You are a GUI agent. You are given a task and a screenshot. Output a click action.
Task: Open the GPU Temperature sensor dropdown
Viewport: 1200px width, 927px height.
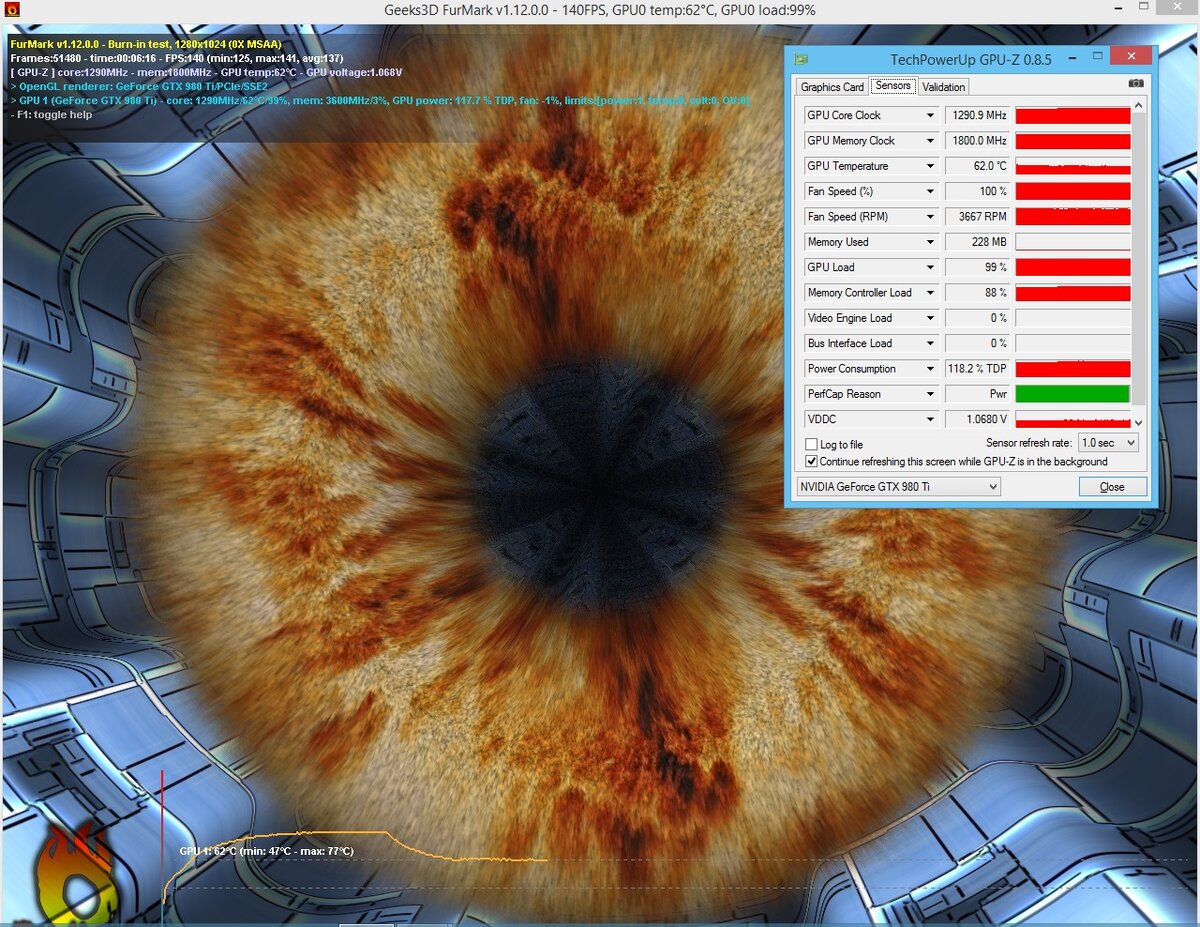[x=931, y=166]
